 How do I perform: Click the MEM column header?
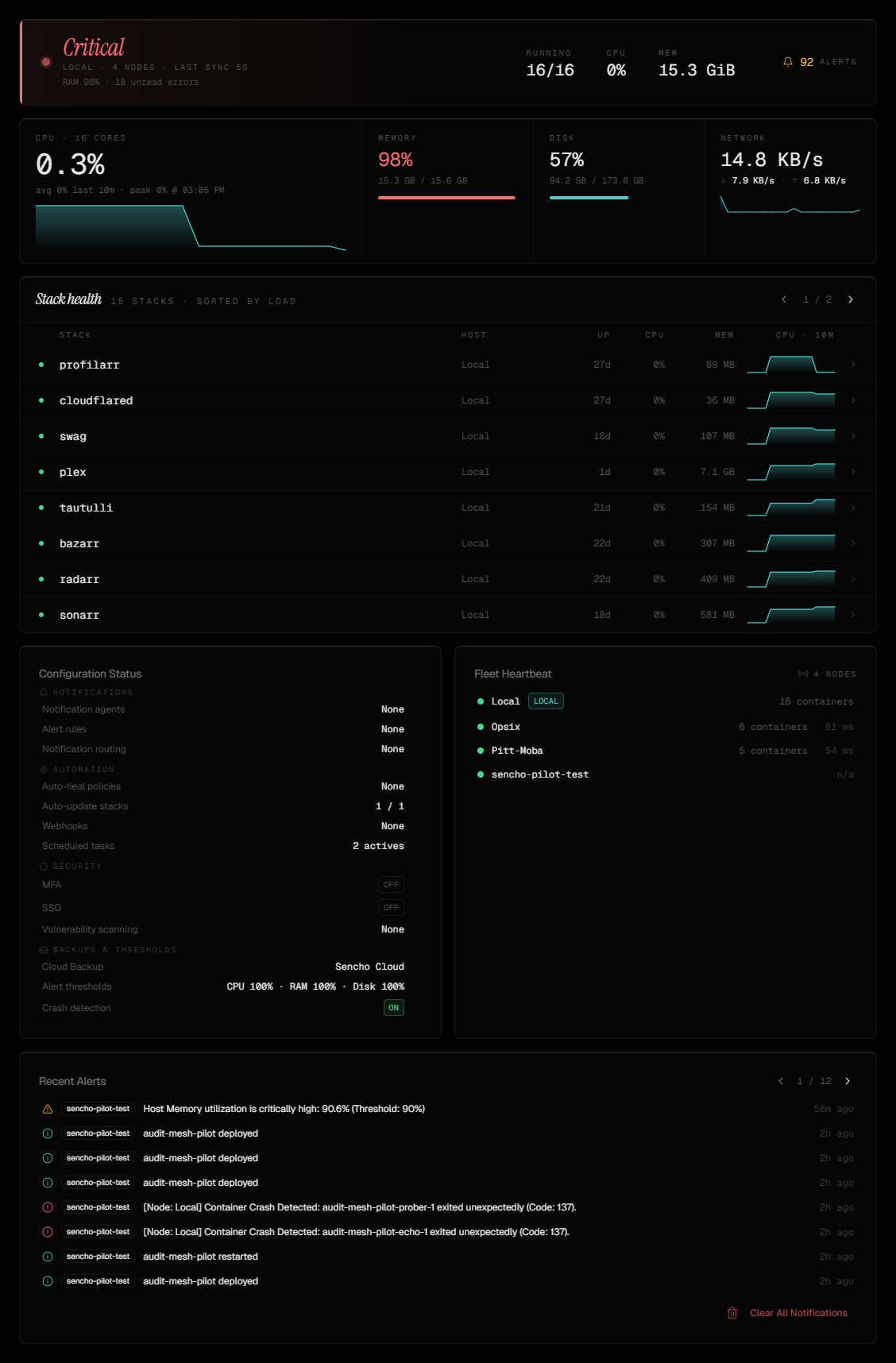[724, 335]
